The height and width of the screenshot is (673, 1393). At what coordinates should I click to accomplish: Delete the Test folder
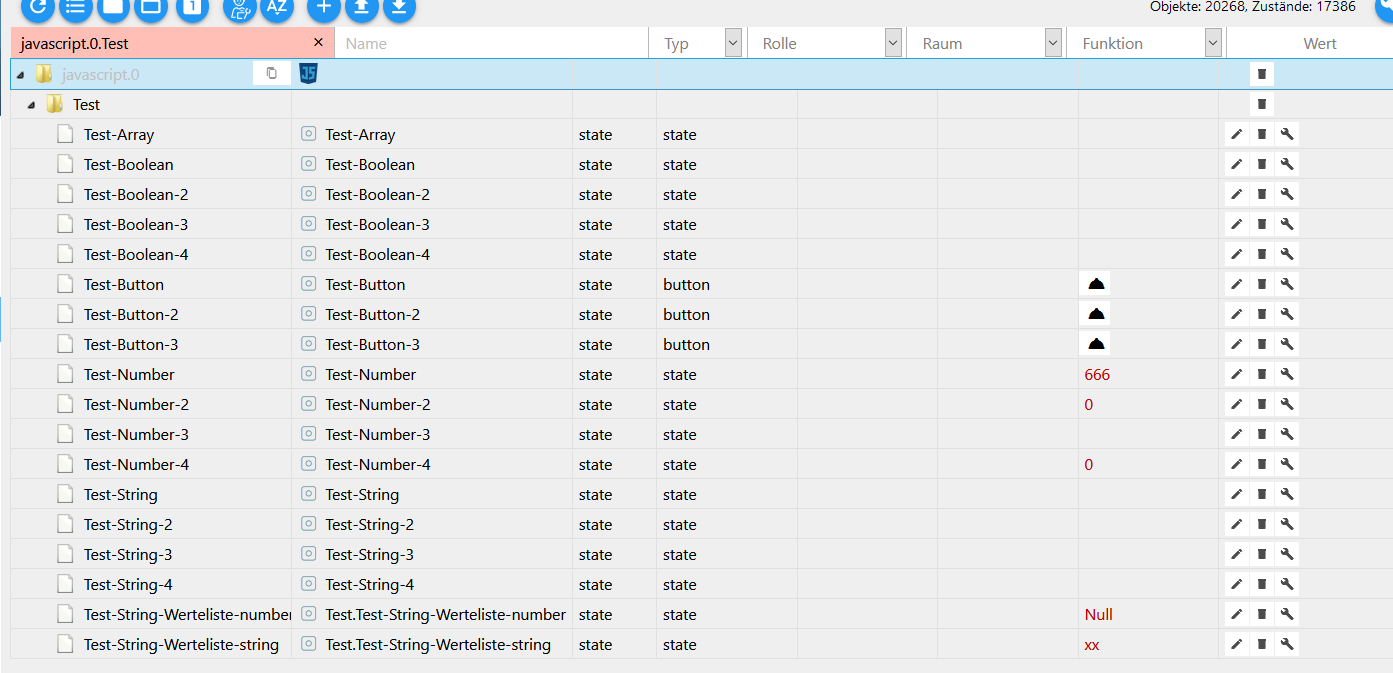[1261, 104]
